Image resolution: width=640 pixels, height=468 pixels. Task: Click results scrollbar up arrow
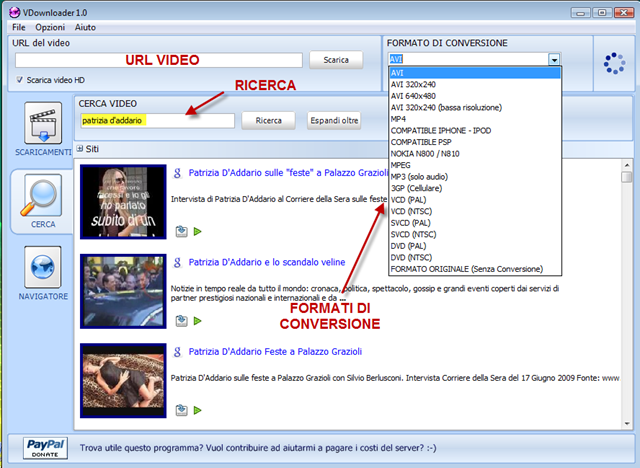[x=627, y=165]
